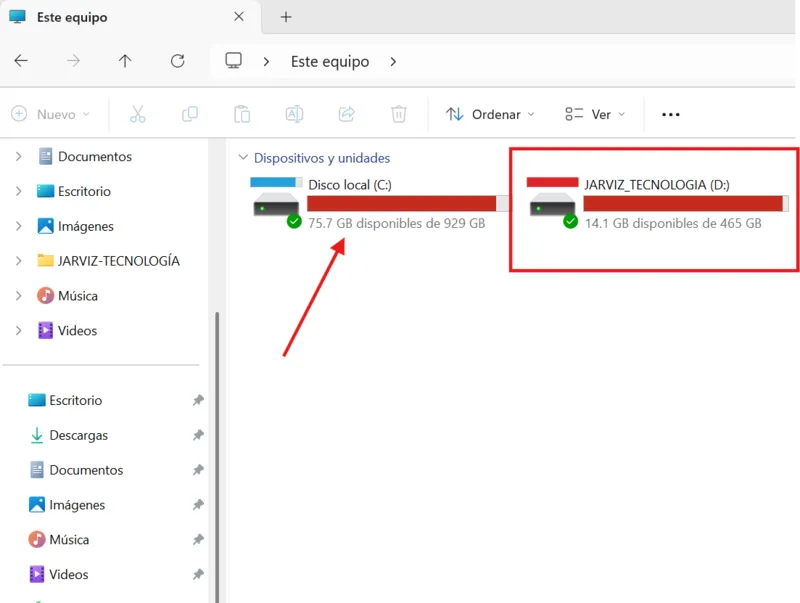Collapse the Dispositivos y unidades group
Screen dimensions: 800x603
click(243, 157)
